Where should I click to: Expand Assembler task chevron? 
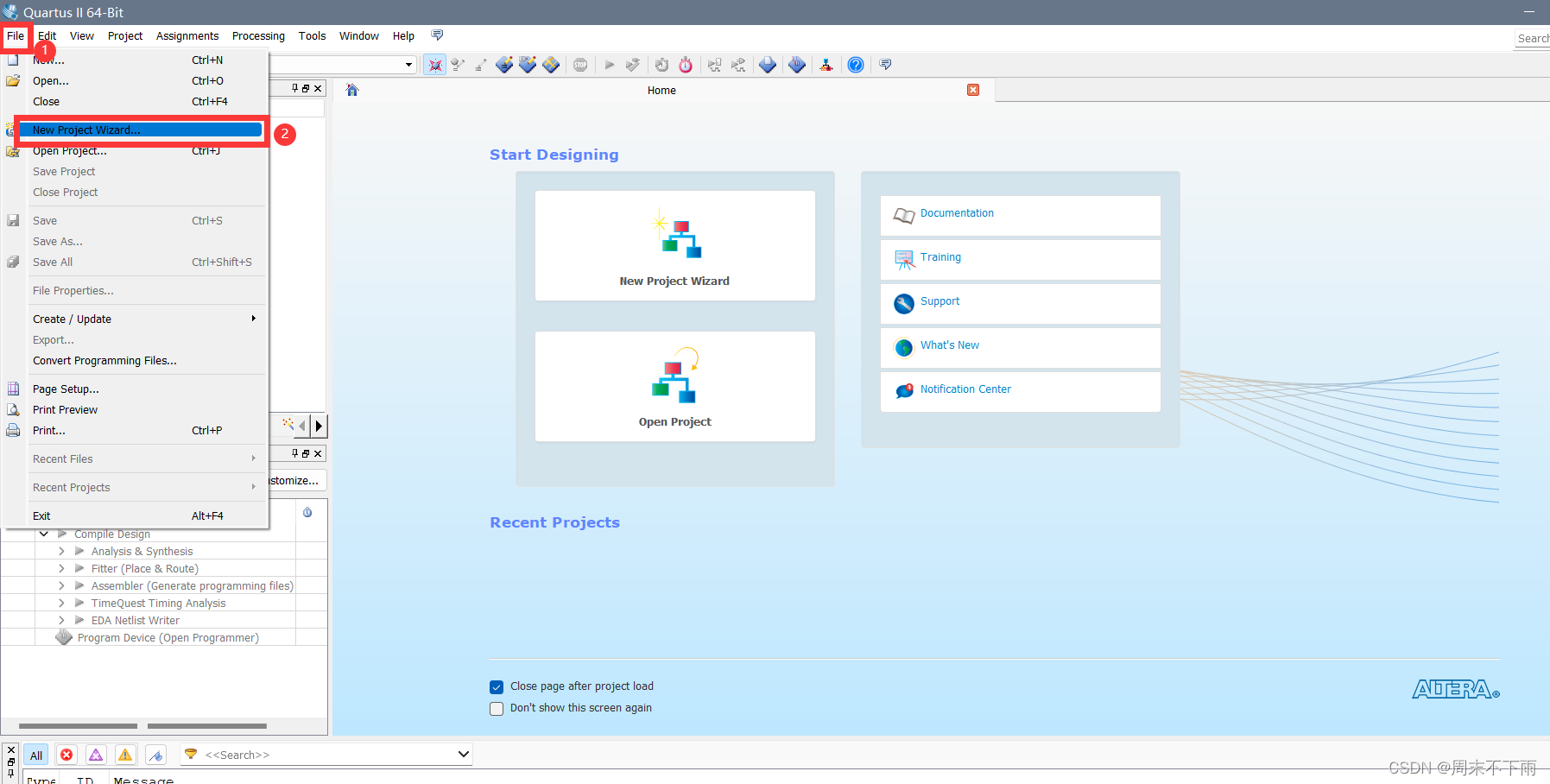point(61,585)
